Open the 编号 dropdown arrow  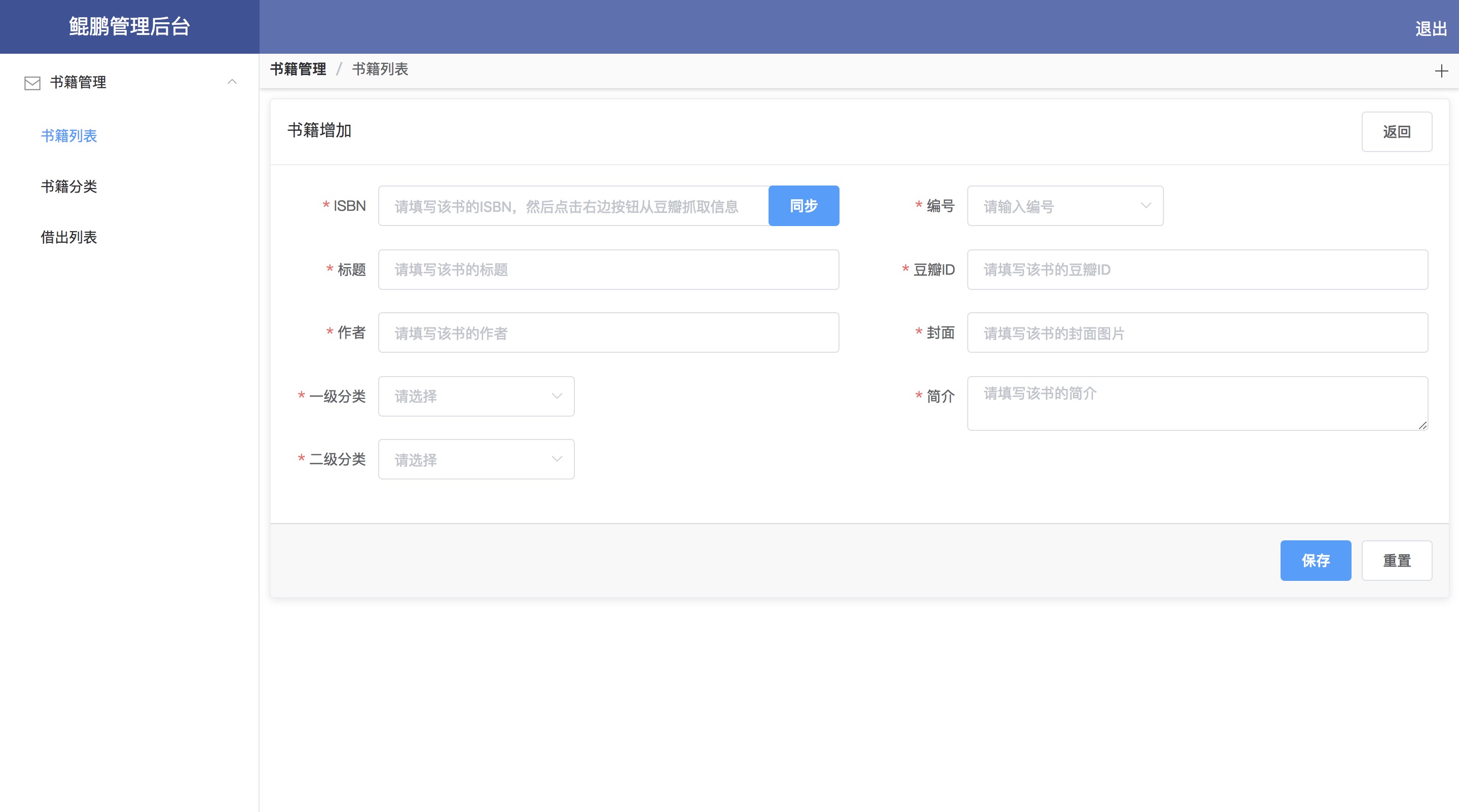coord(1146,206)
